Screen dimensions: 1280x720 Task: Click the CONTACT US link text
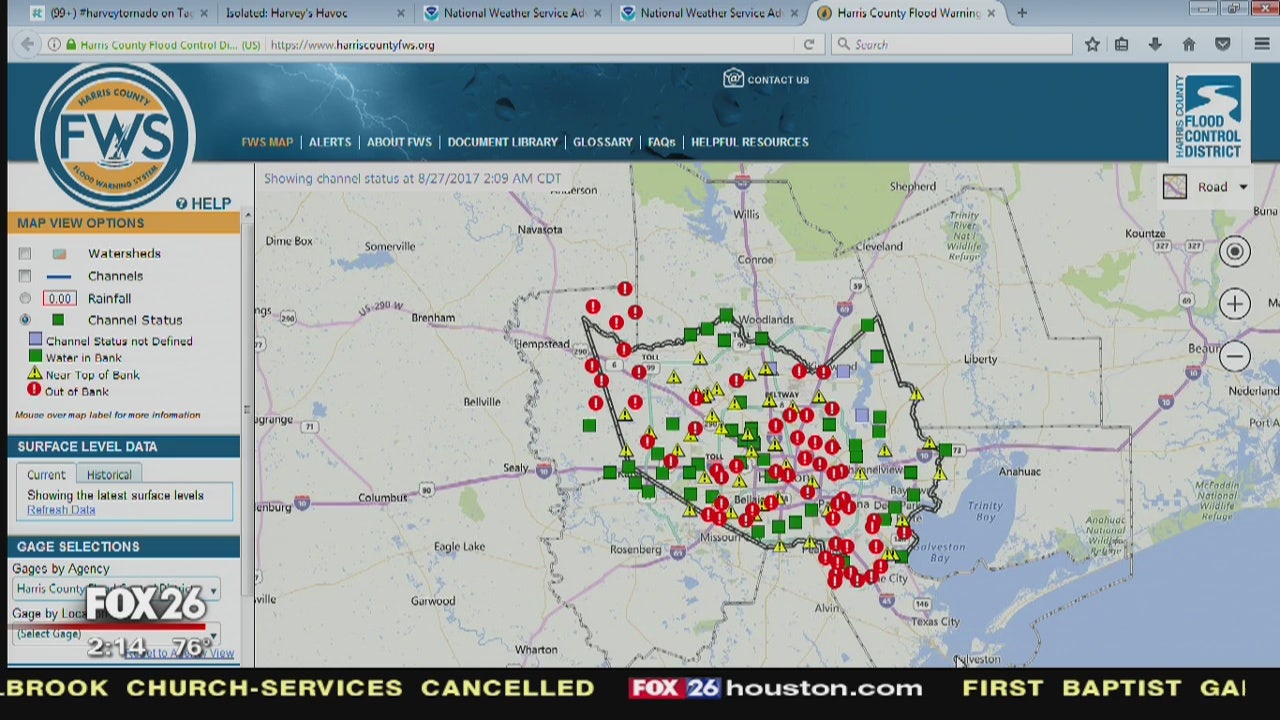[778, 80]
